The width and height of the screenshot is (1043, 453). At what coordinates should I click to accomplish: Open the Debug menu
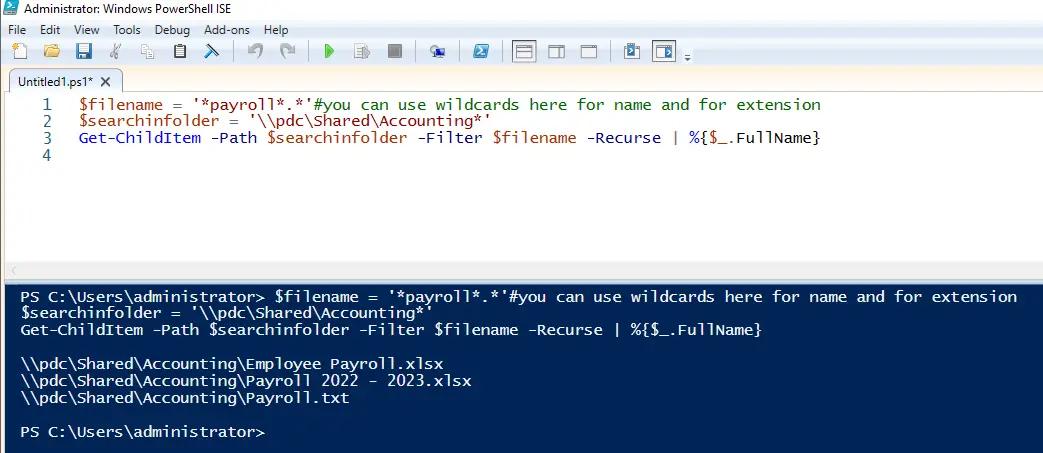click(172, 30)
